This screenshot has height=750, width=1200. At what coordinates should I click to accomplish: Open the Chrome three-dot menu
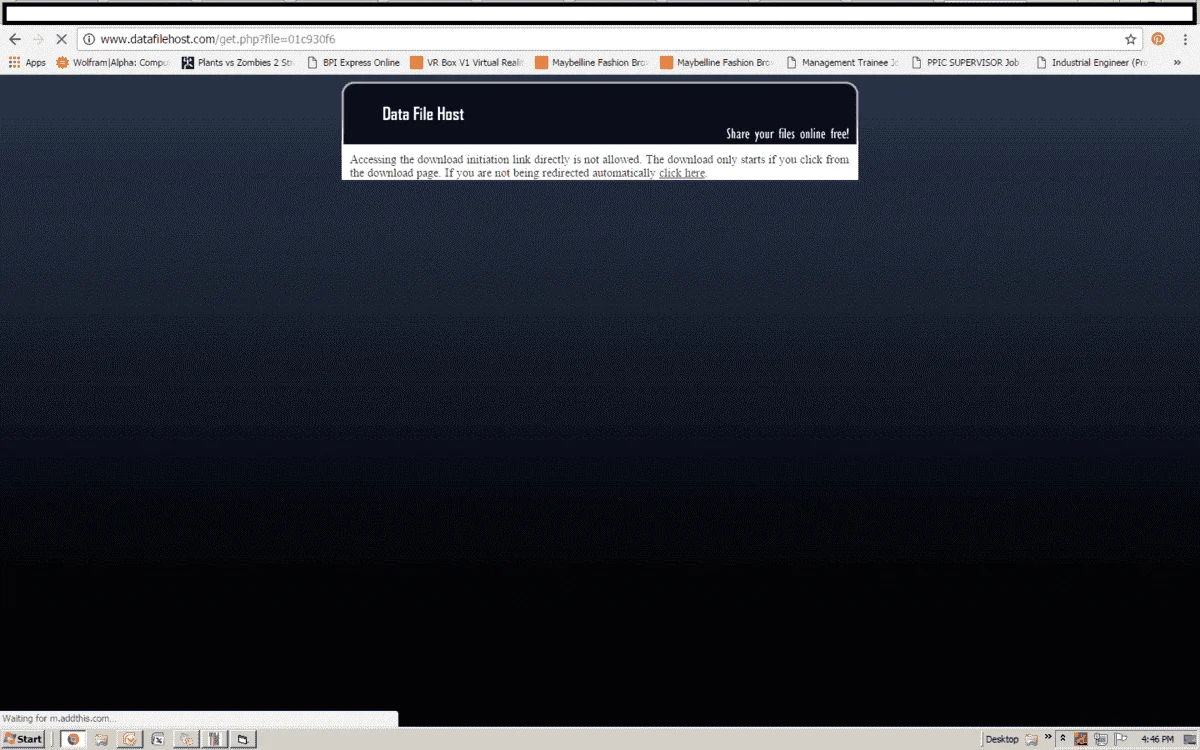(x=1185, y=39)
